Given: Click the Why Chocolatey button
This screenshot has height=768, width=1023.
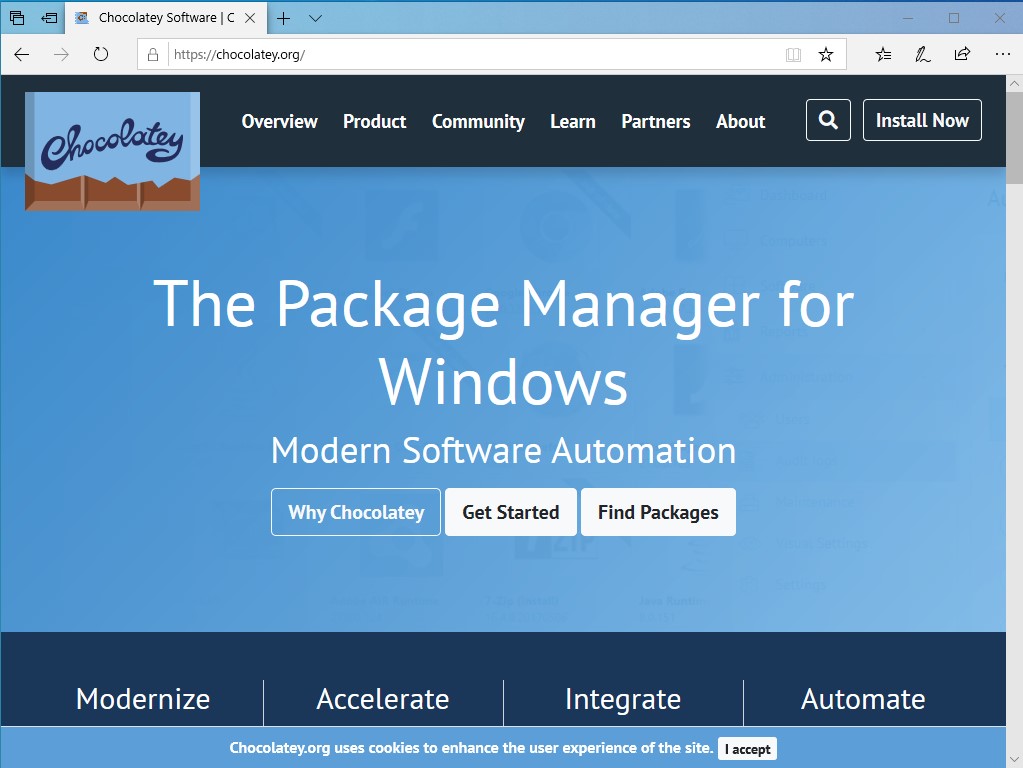Looking at the screenshot, I should coord(356,512).
